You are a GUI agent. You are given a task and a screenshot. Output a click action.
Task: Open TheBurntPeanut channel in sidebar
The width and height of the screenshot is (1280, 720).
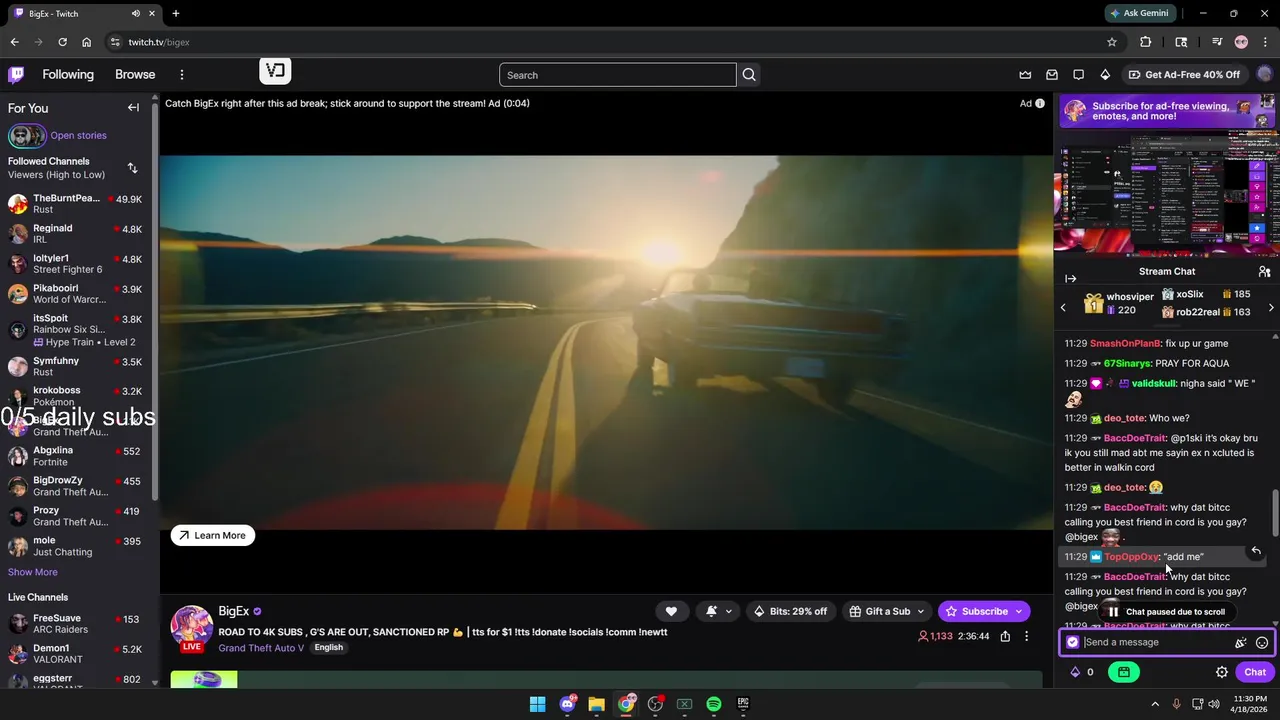(78, 204)
